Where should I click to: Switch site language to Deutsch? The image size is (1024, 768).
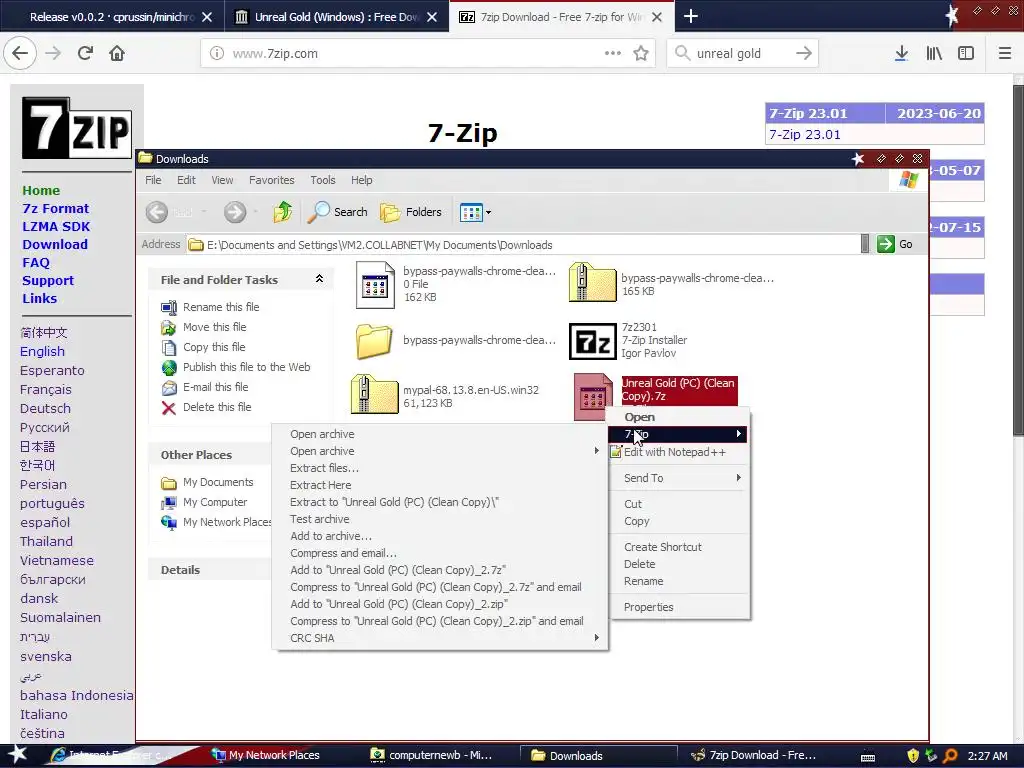point(44,408)
